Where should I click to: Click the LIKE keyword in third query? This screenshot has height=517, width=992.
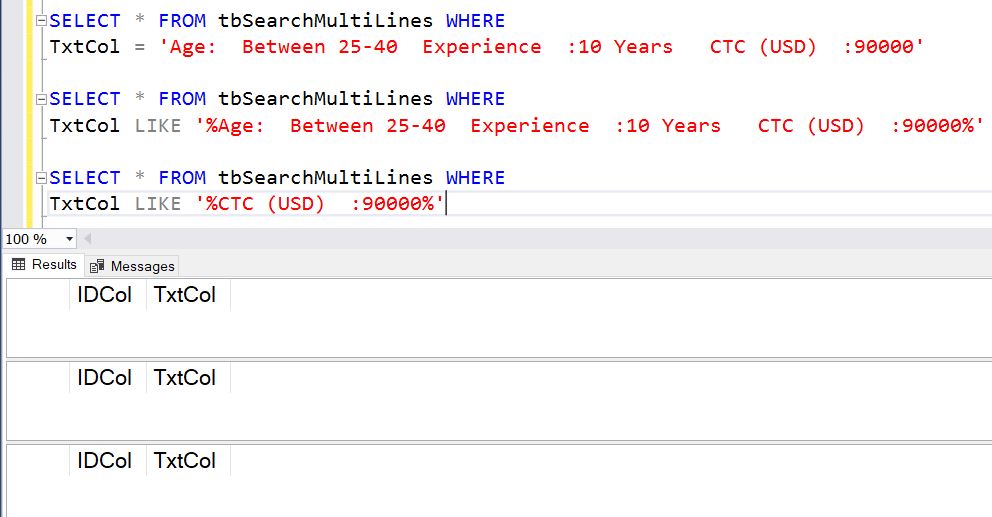158,204
